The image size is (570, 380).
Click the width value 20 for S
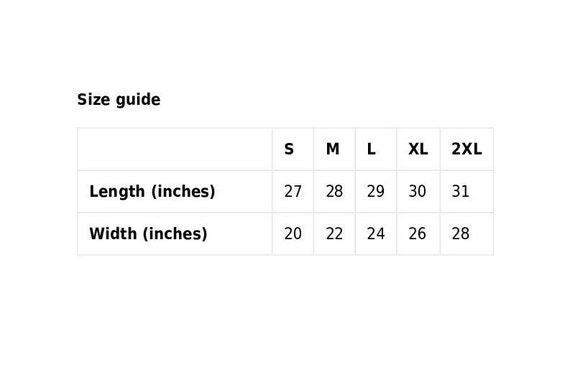293,234
